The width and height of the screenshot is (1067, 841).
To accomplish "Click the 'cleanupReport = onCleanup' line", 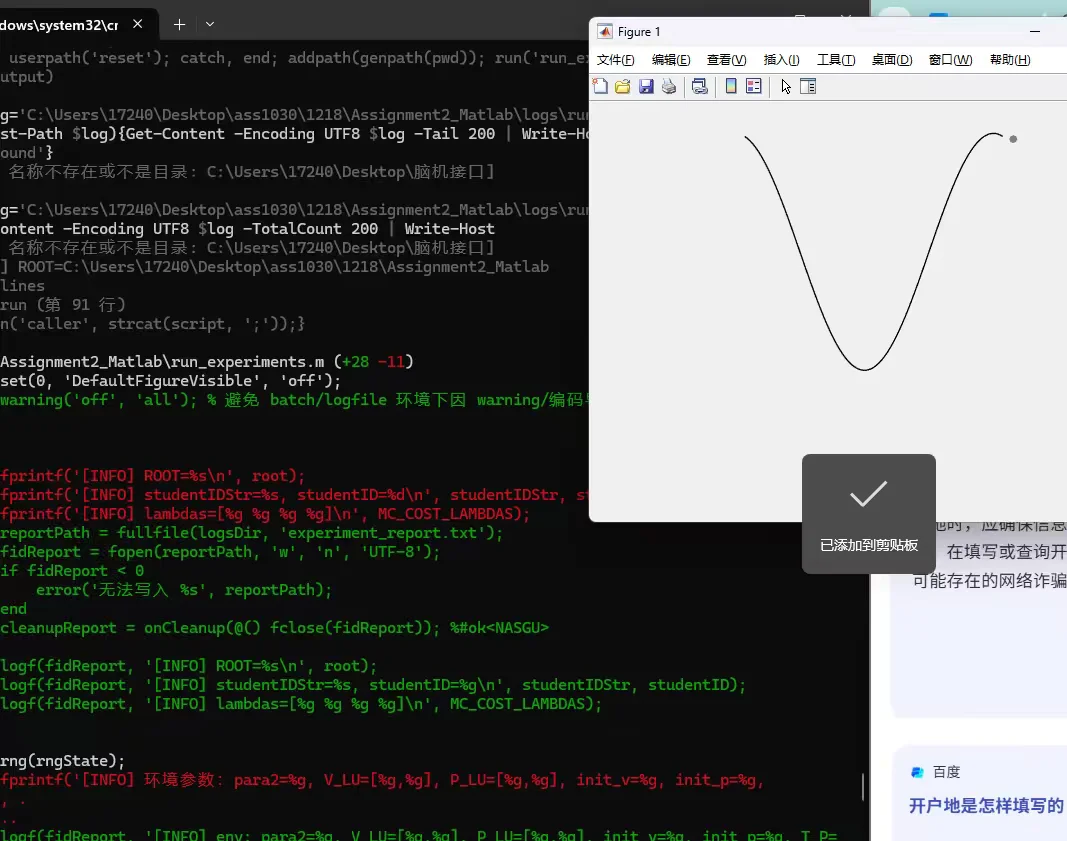I will pos(274,627).
